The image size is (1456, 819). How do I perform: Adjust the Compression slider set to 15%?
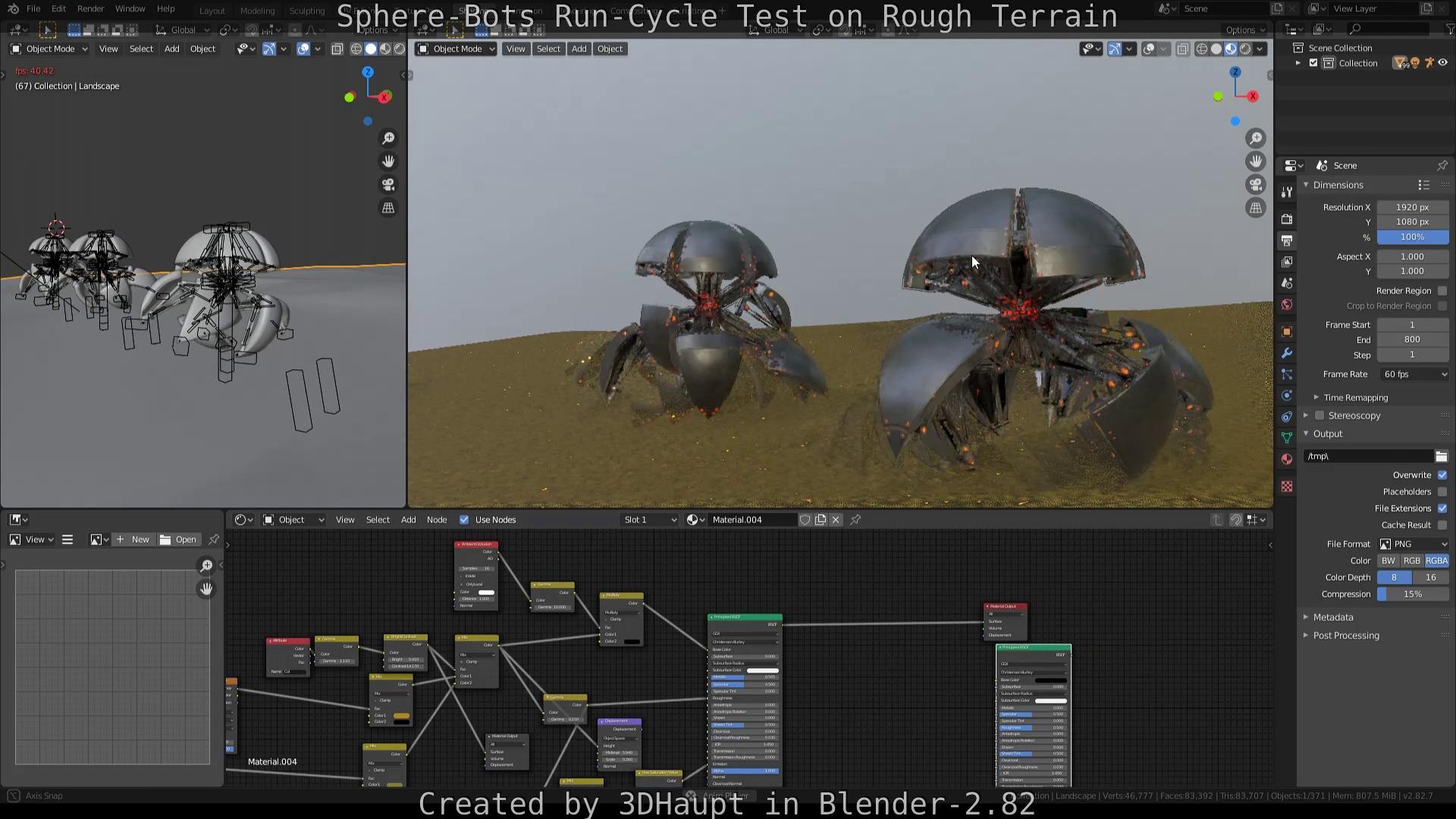pyautogui.click(x=1412, y=594)
